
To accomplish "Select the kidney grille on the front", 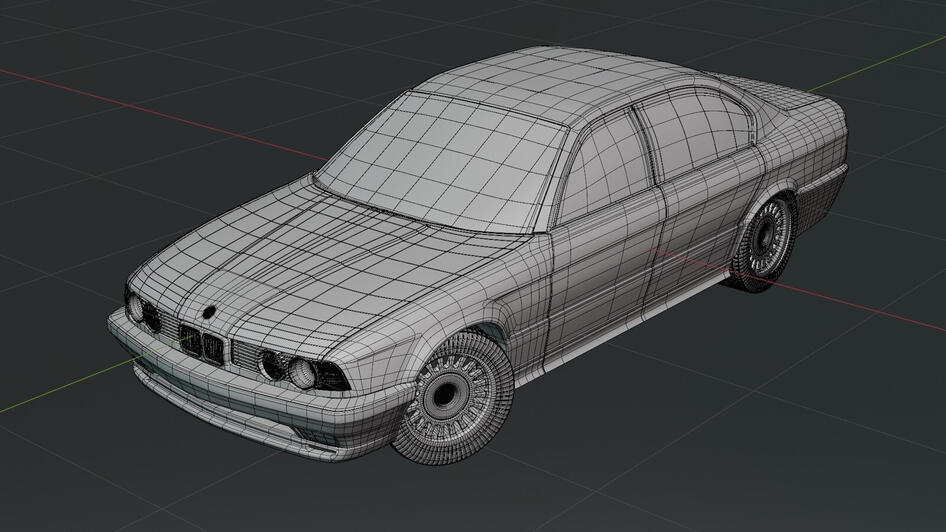I will (202, 345).
